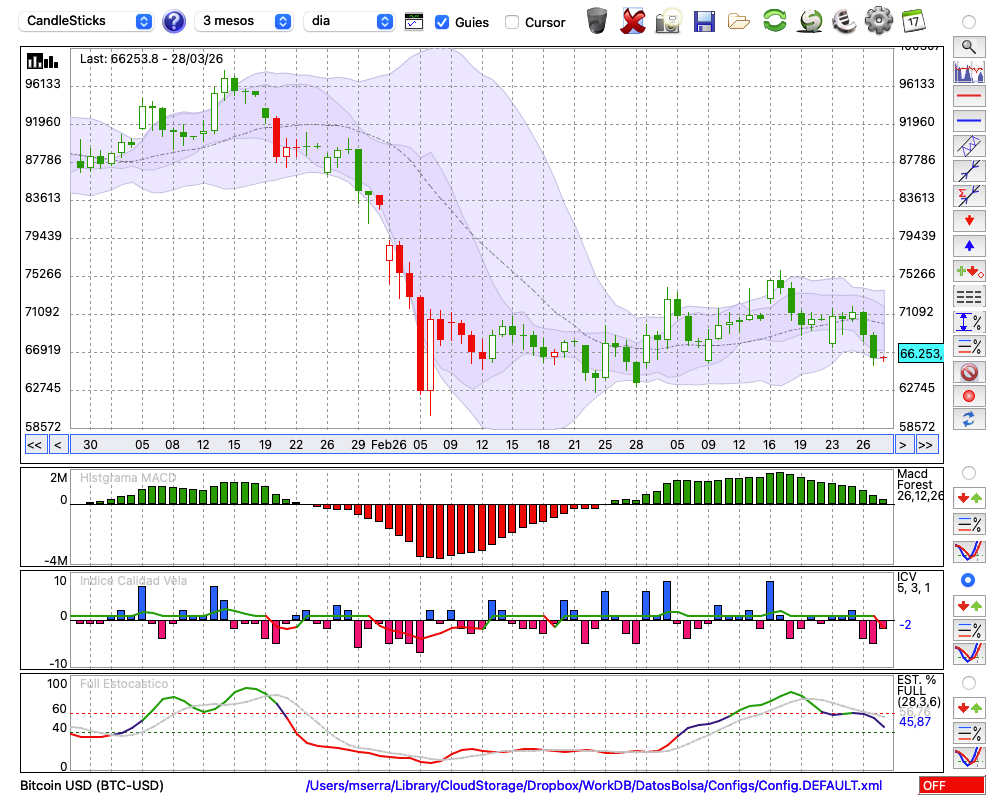
Task: Select the blue horizontal line tool
Action: pyautogui.click(x=968, y=121)
